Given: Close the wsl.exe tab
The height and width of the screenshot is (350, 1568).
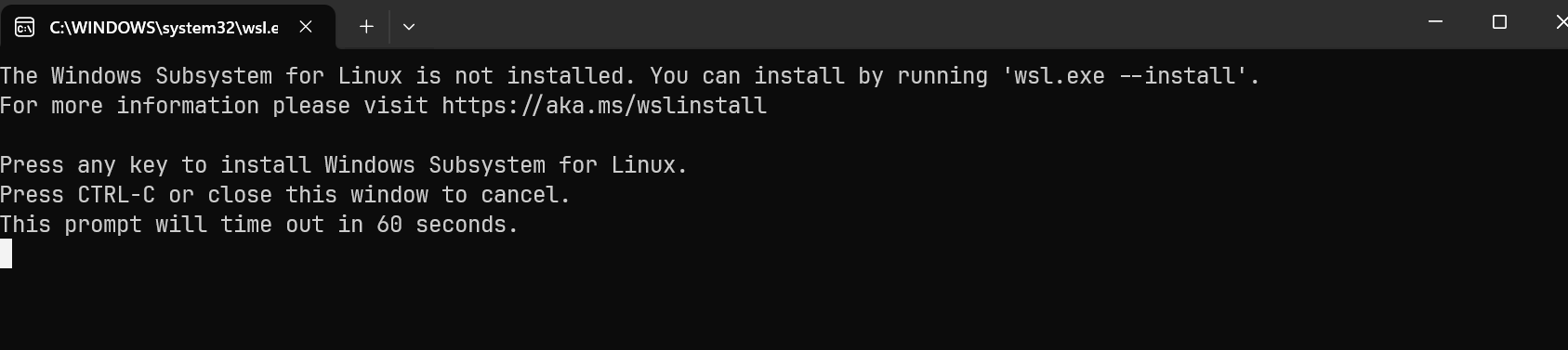Looking at the screenshot, I should click(305, 27).
